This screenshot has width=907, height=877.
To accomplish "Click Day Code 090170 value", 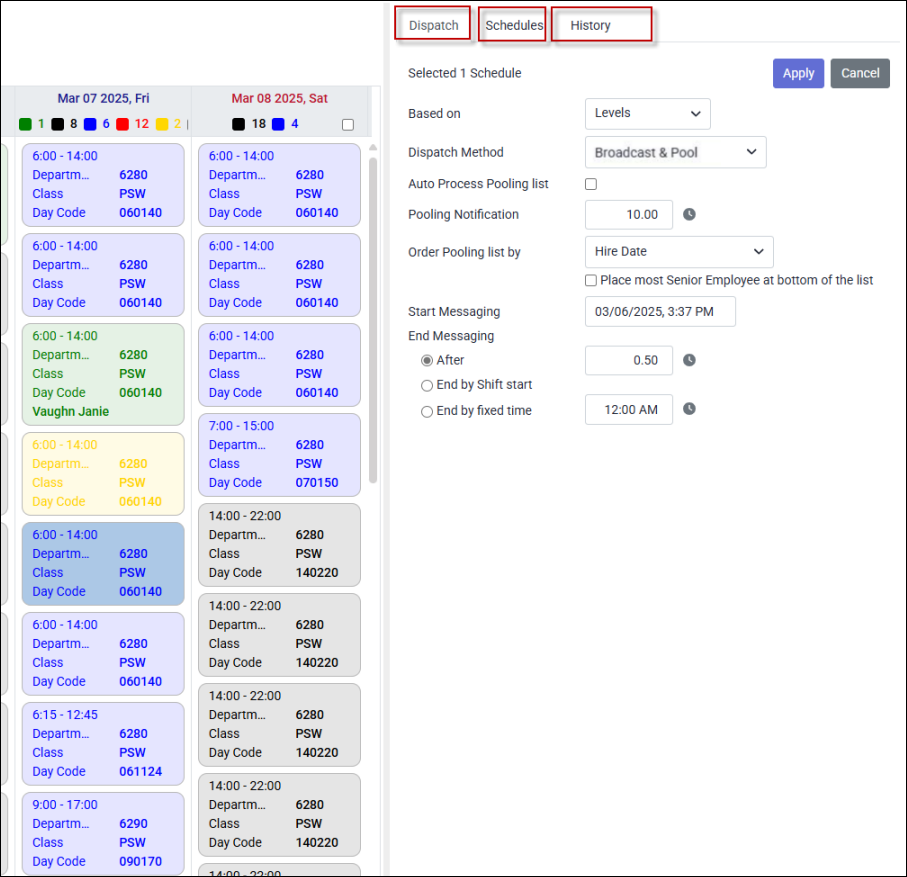I will (x=141, y=861).
